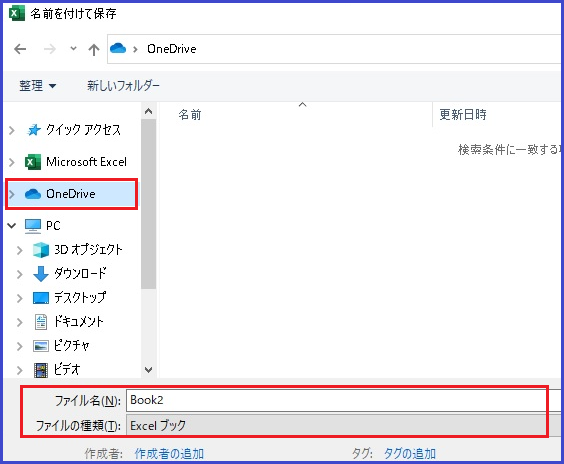Expand the ピクチャ folder node
The width and height of the screenshot is (564, 464).
(20, 346)
